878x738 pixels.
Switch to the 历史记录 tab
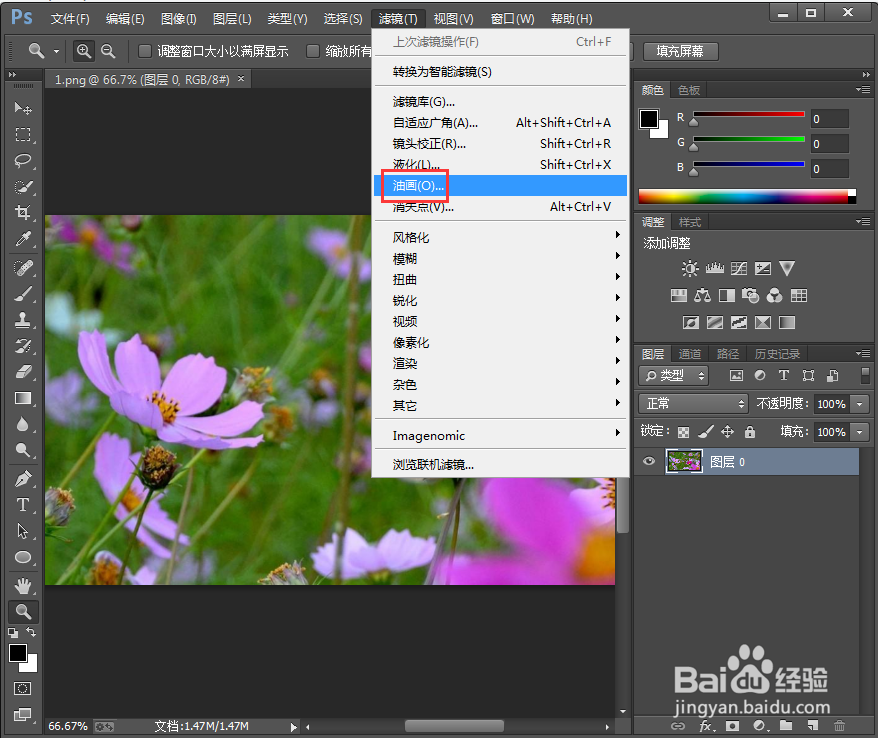777,354
